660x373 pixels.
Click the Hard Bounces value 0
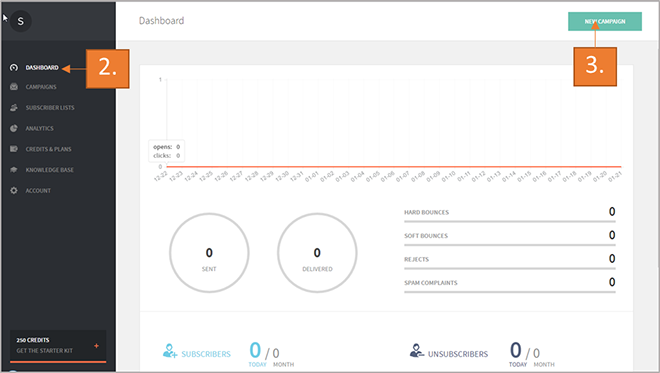[x=612, y=211]
